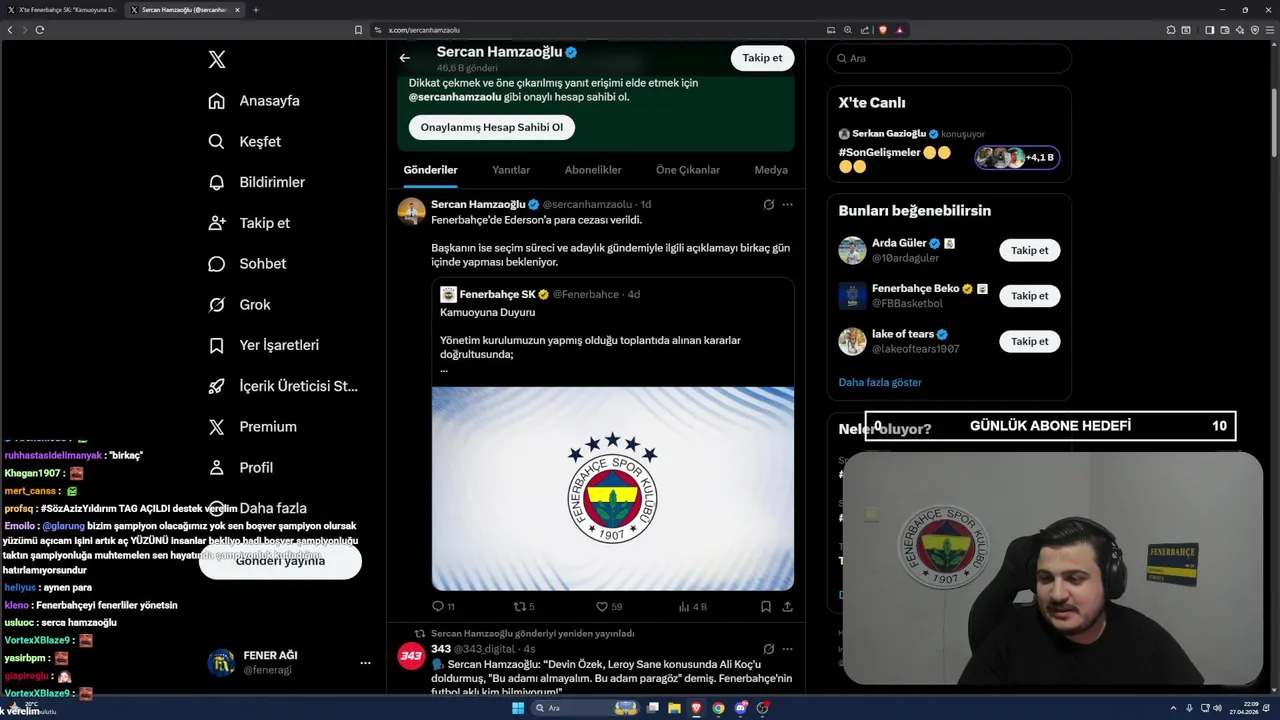Open the browser zoom magnifier icon
The height and width of the screenshot is (720, 1280).
(x=847, y=30)
